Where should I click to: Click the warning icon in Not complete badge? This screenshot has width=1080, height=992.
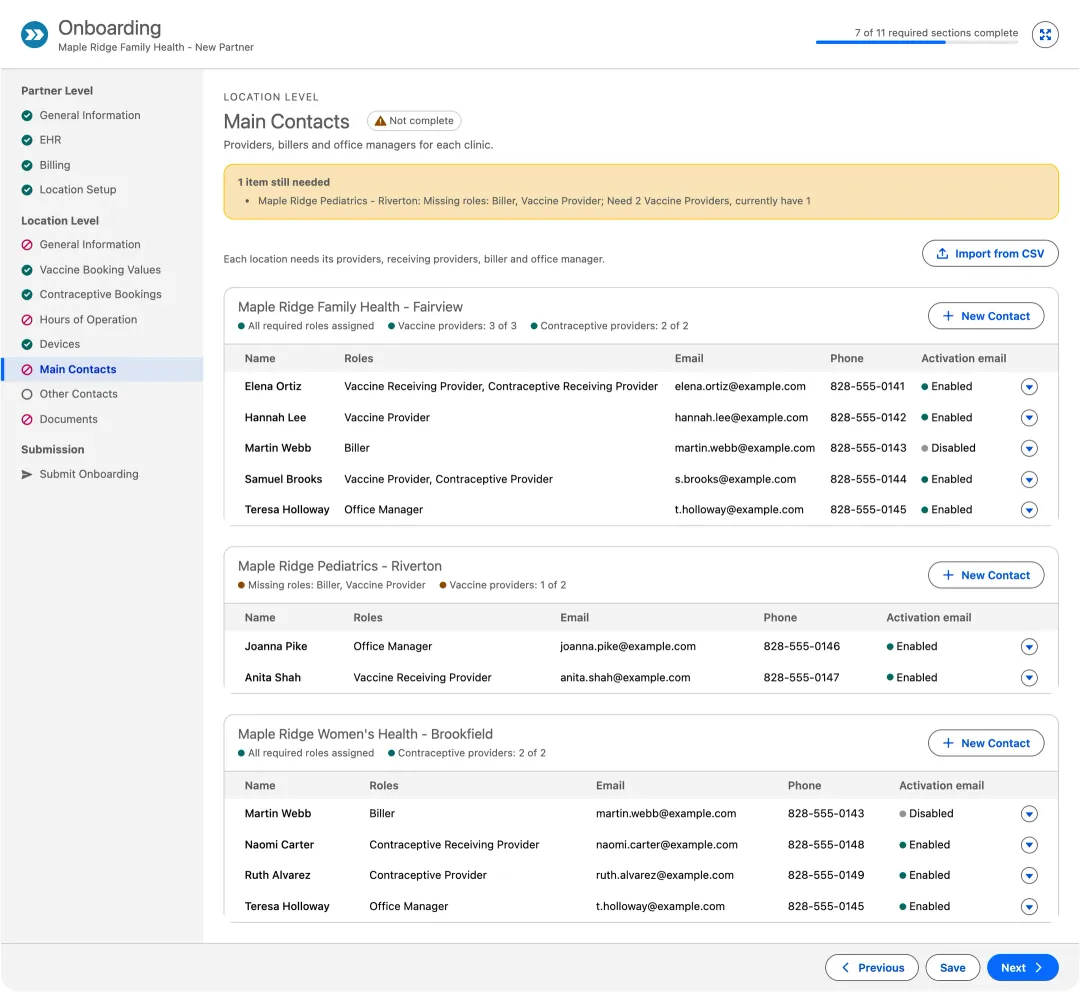[380, 121]
